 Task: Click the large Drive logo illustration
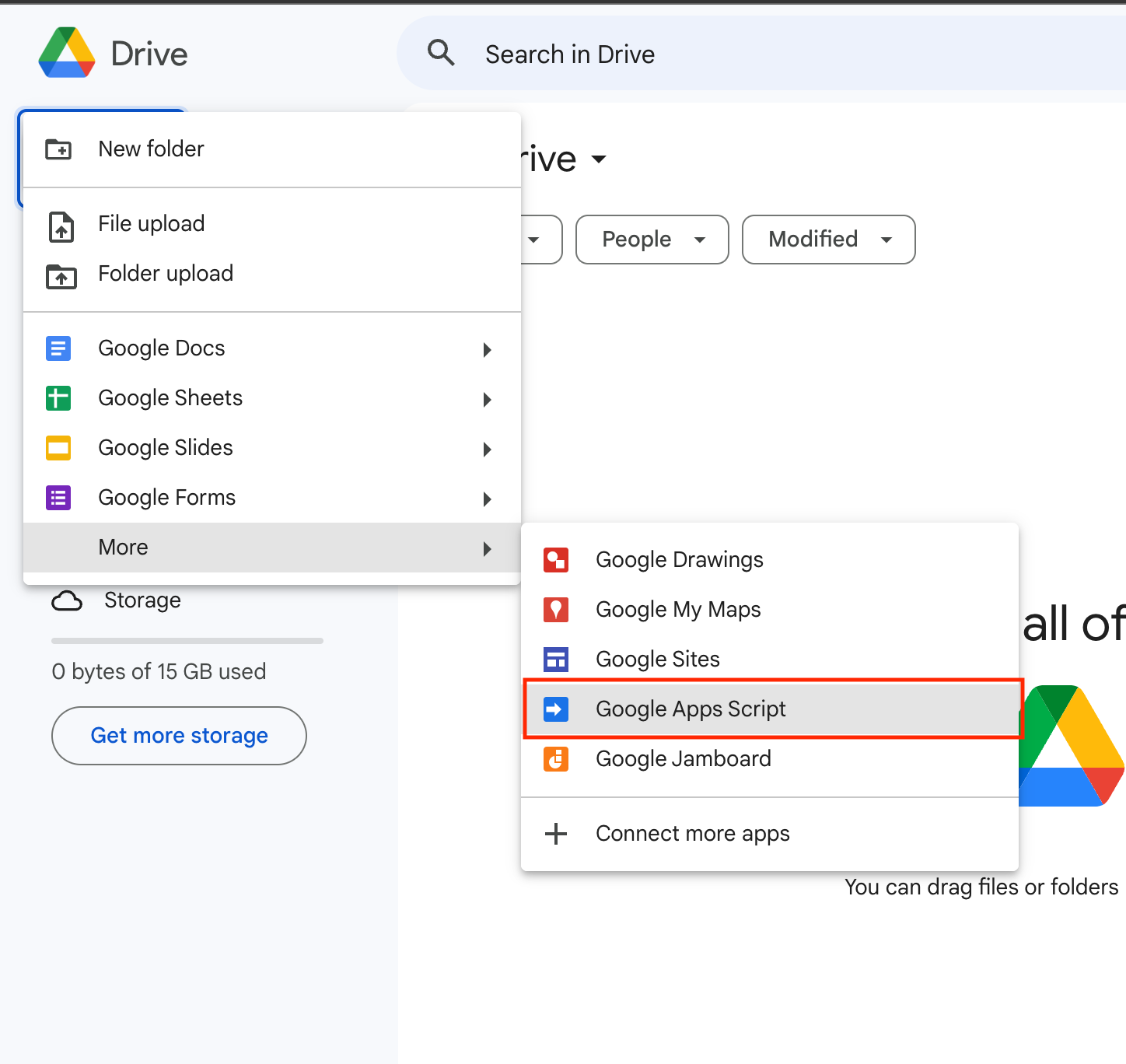point(1072,745)
